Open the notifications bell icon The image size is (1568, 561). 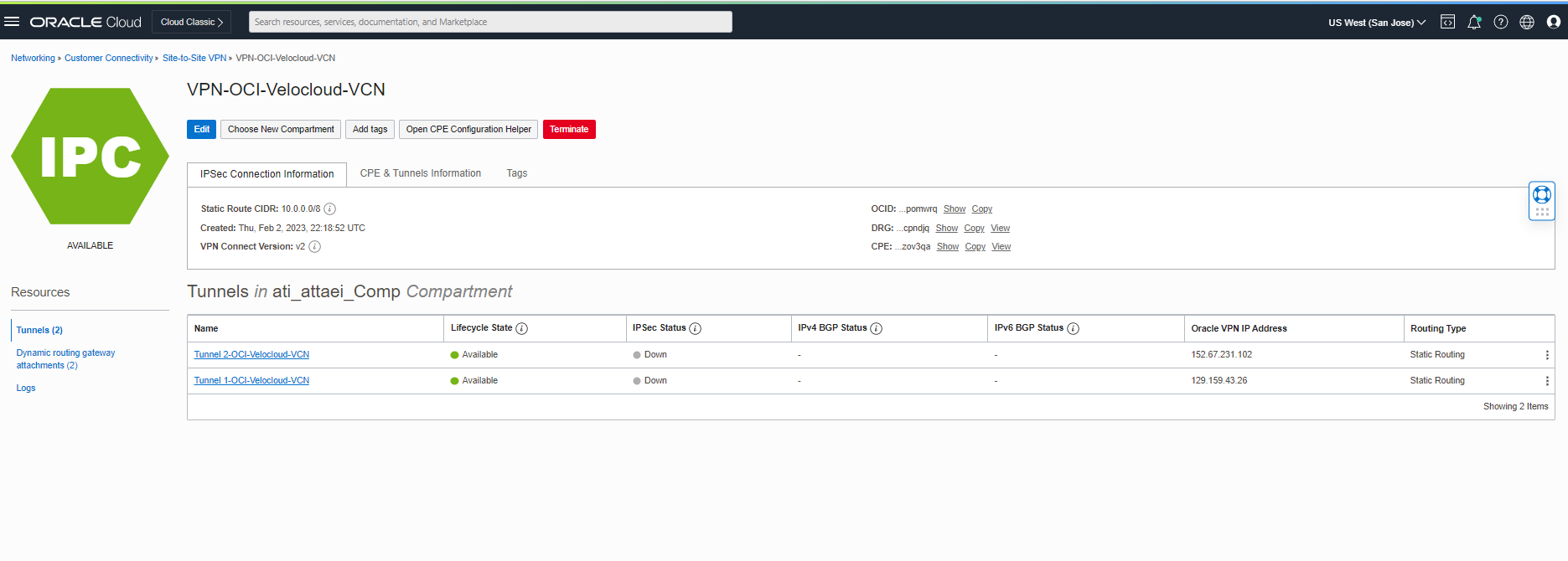pyautogui.click(x=1474, y=23)
